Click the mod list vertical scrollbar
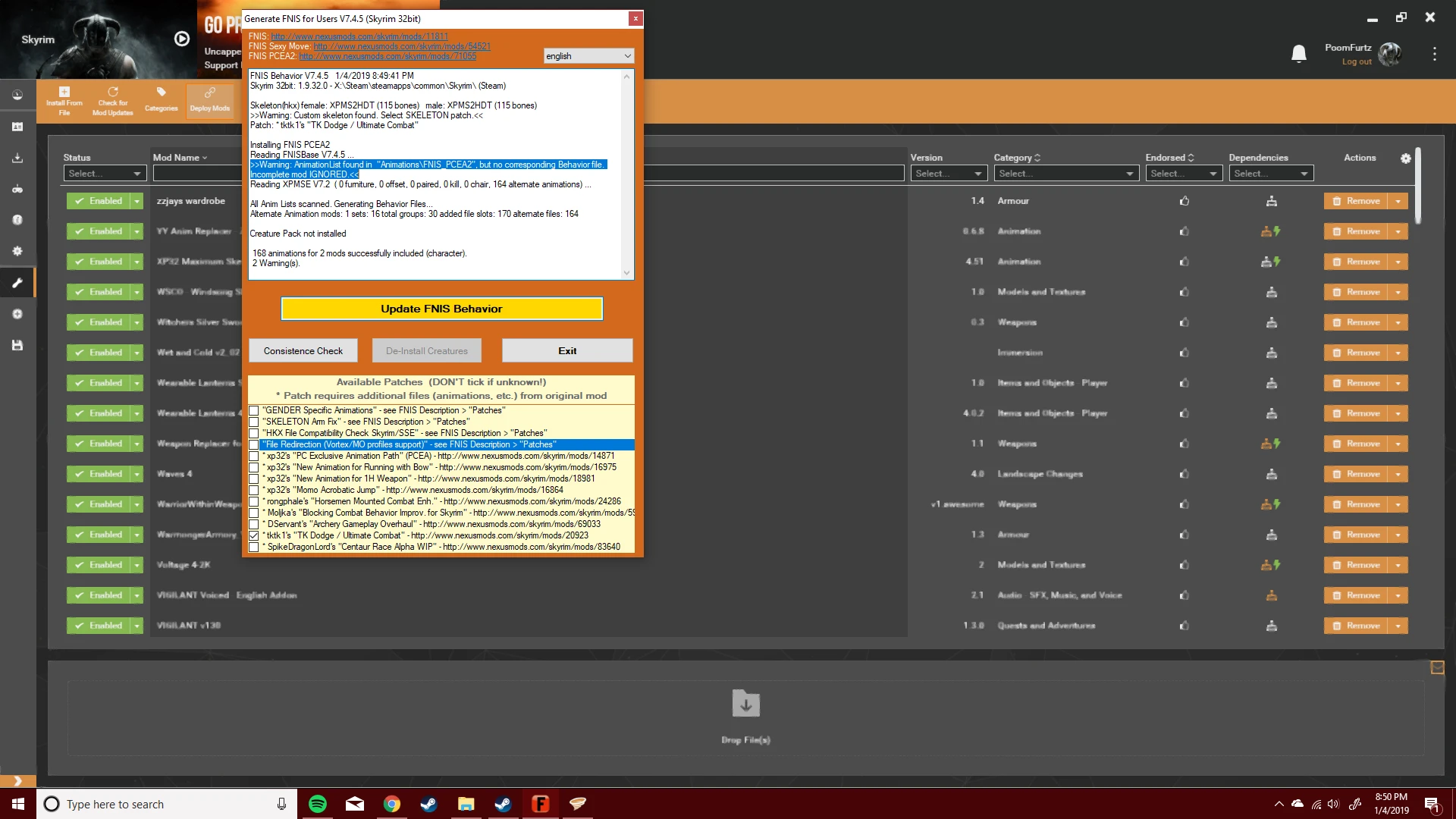The width and height of the screenshot is (1456, 819). tap(1417, 186)
